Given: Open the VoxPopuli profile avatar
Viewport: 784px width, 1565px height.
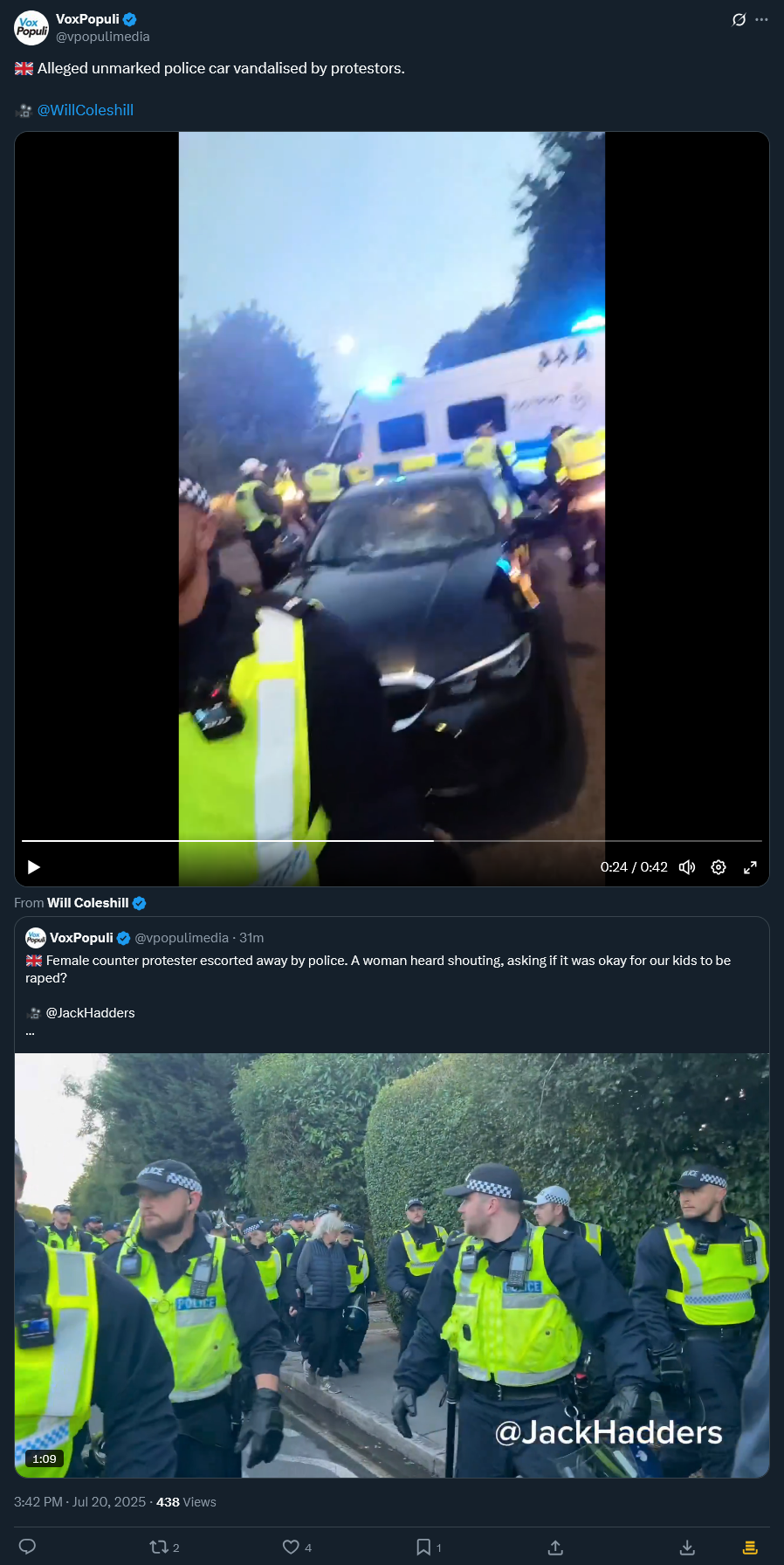Looking at the screenshot, I should tap(31, 28).
